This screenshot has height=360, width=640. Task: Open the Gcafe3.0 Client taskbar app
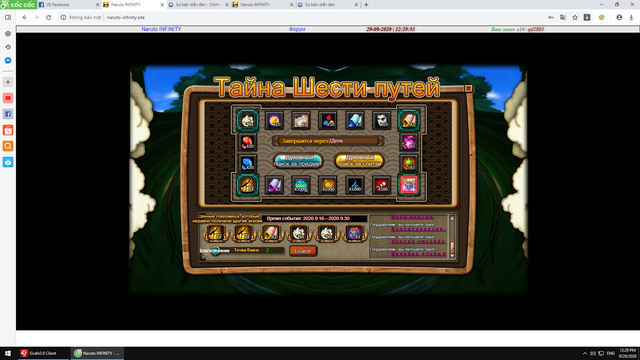click(x=41, y=353)
